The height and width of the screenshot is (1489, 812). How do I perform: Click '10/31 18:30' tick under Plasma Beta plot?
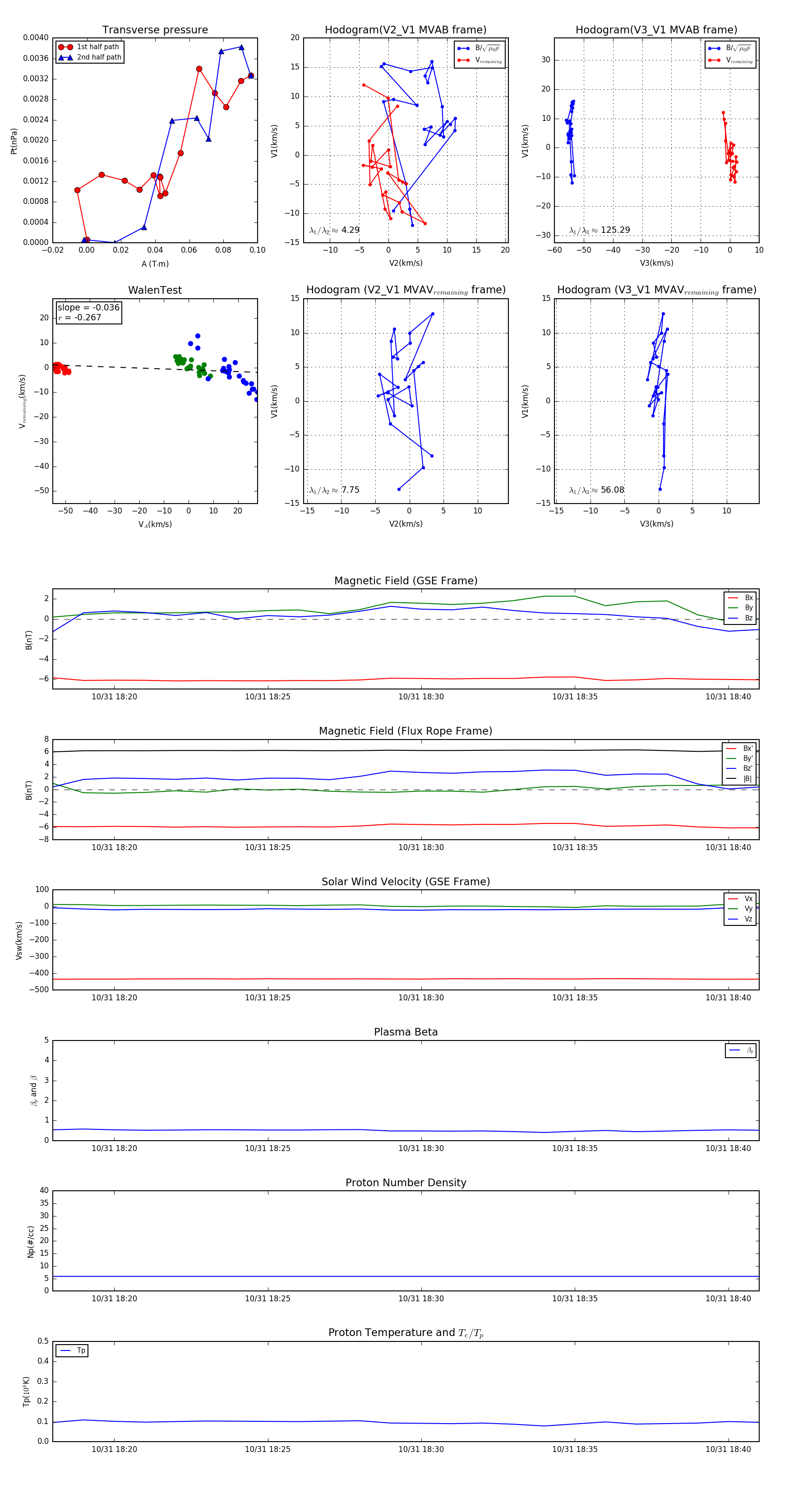point(421,1148)
